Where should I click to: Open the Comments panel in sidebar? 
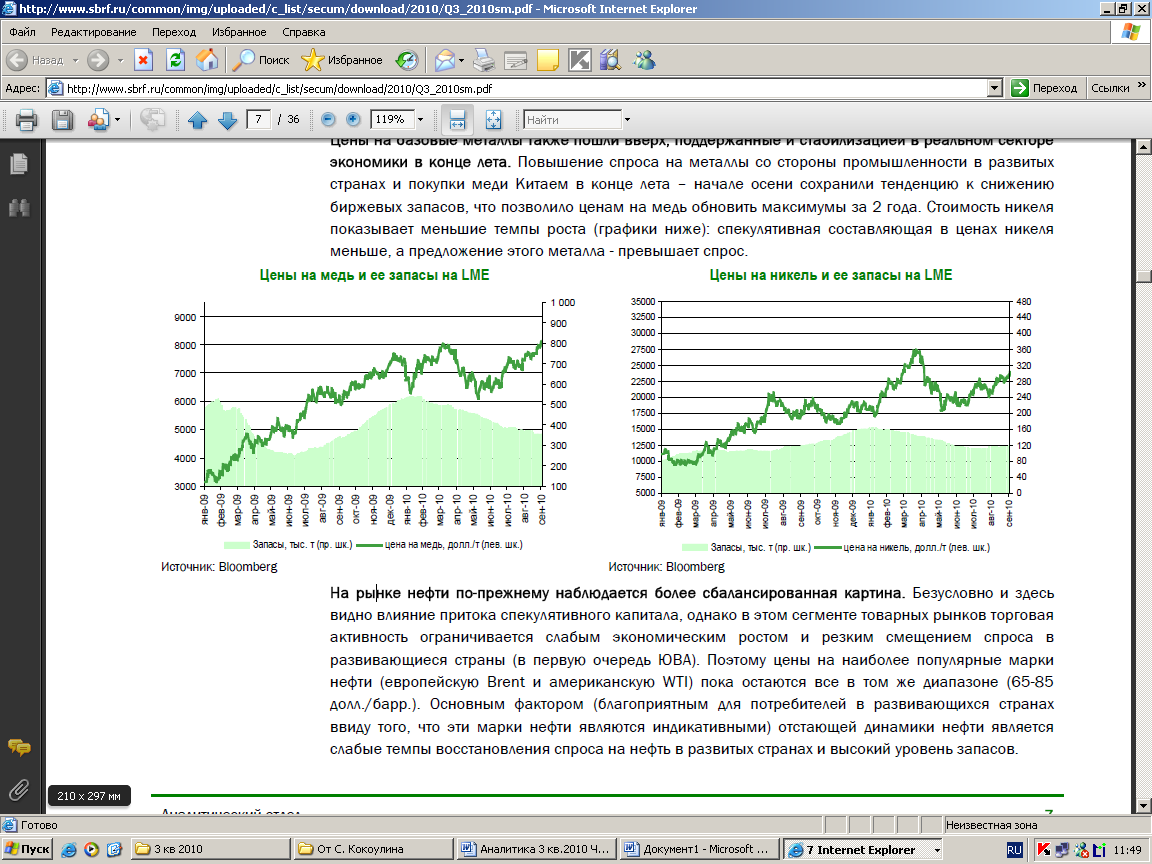pos(19,748)
